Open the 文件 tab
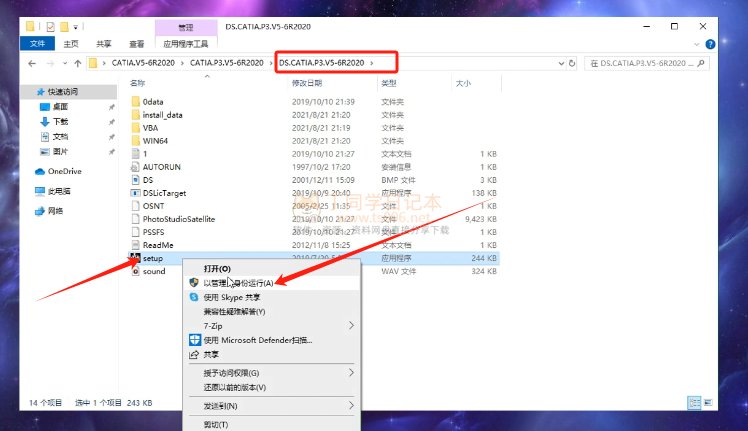This screenshot has width=748, height=431. pyautogui.click(x=37, y=43)
